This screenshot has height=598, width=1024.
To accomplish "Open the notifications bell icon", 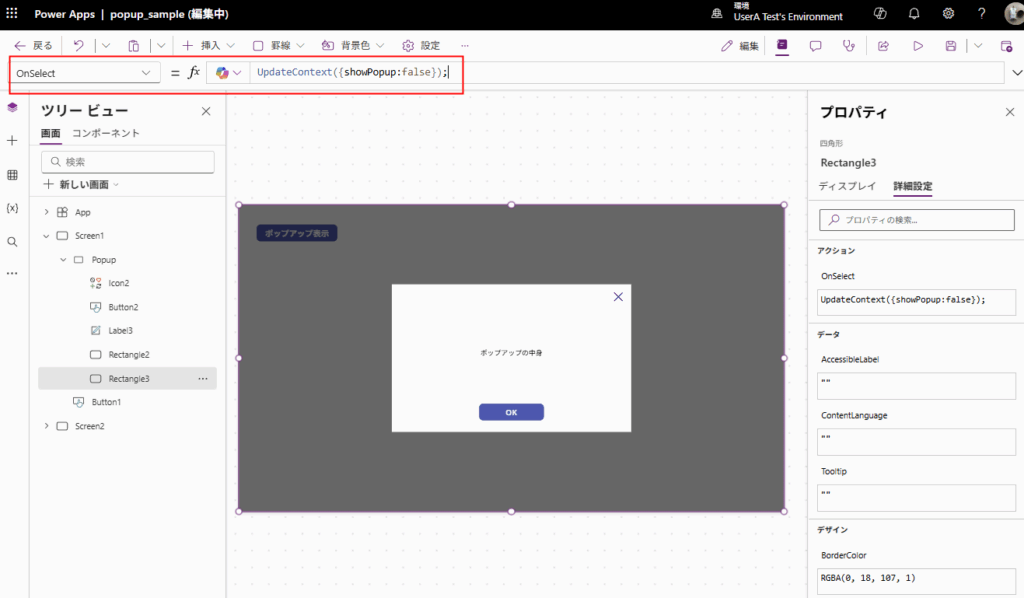I will tap(914, 14).
